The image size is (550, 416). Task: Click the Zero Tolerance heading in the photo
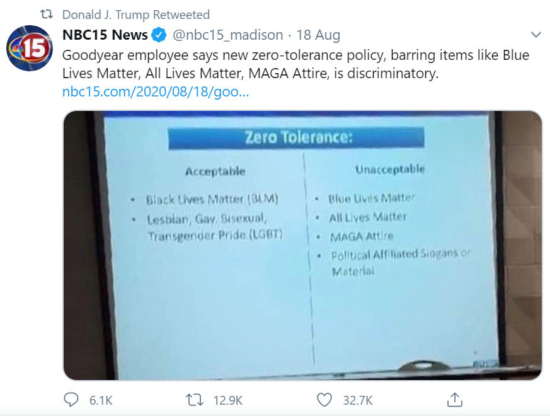[x=296, y=137]
